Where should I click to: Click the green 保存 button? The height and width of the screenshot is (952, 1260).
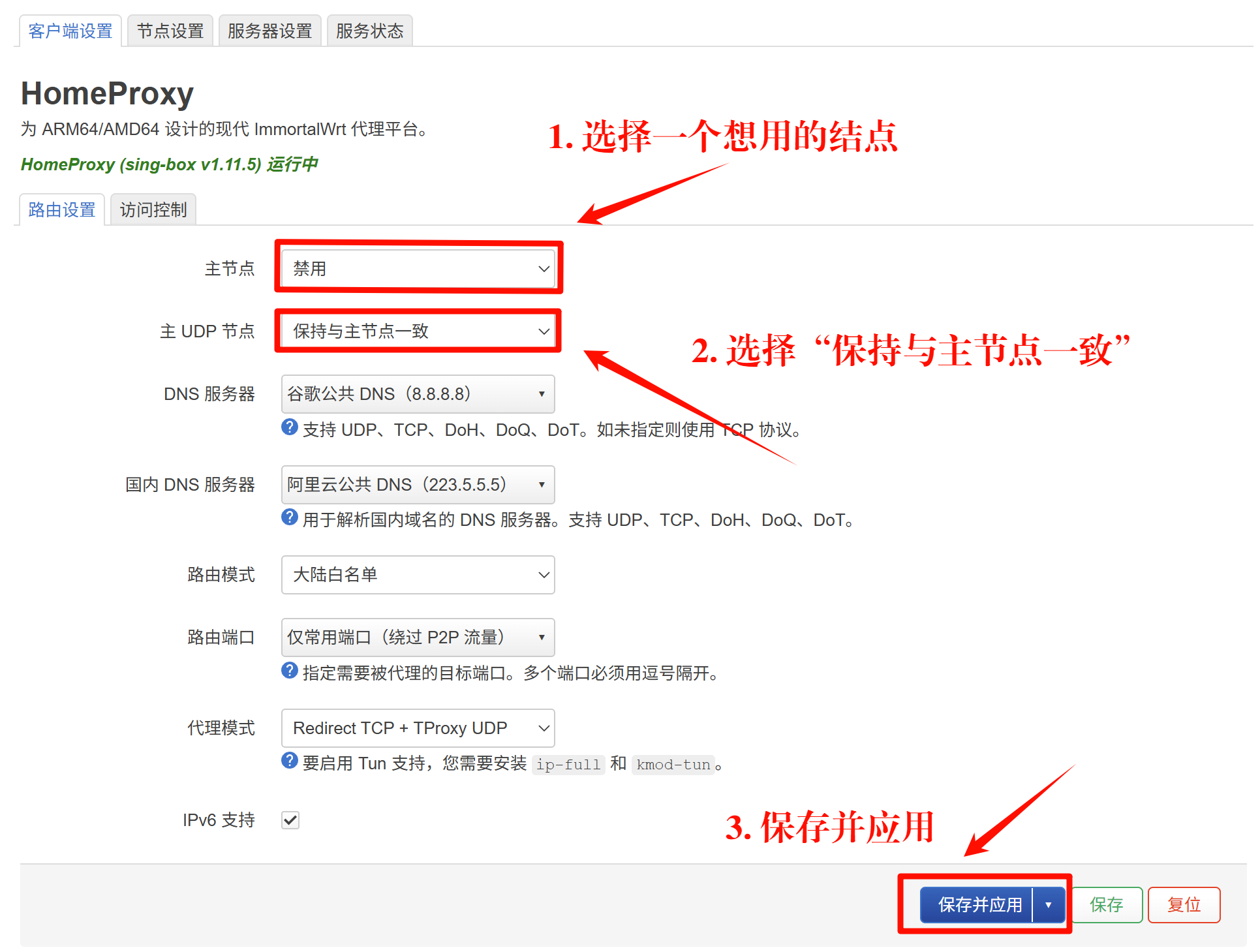coord(1106,905)
